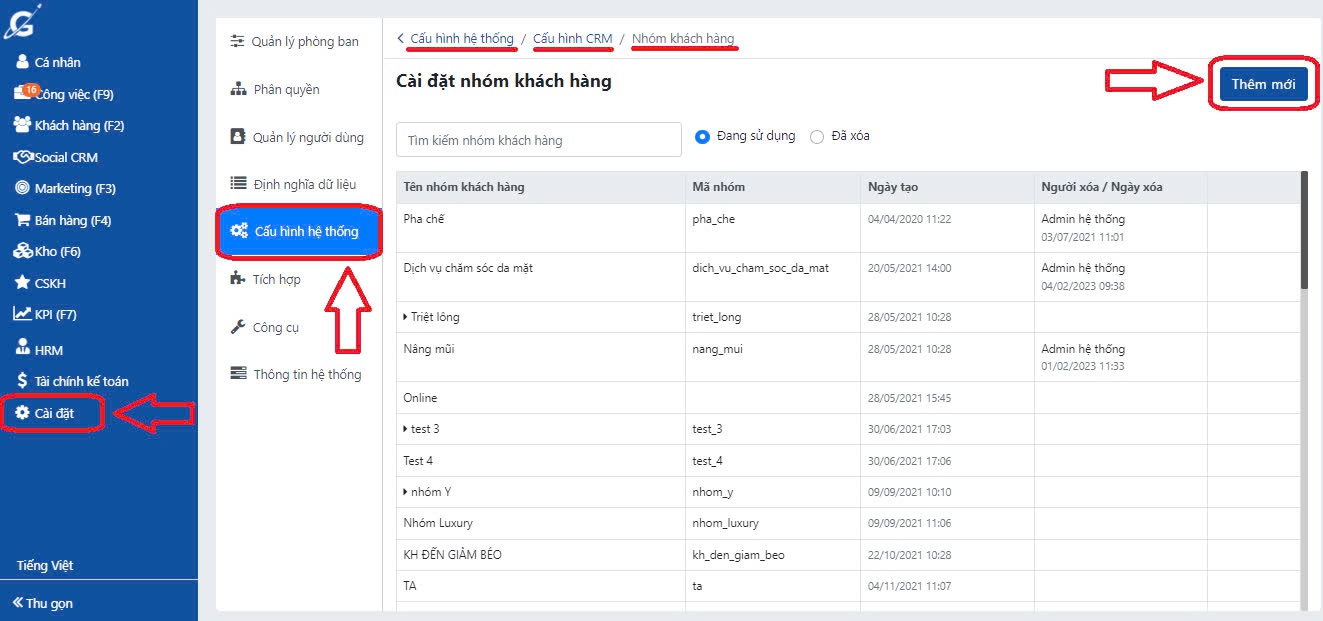Open Khách hàng (F2) menu
Image resolution: width=1323 pixels, height=621 pixels.
click(x=79, y=125)
